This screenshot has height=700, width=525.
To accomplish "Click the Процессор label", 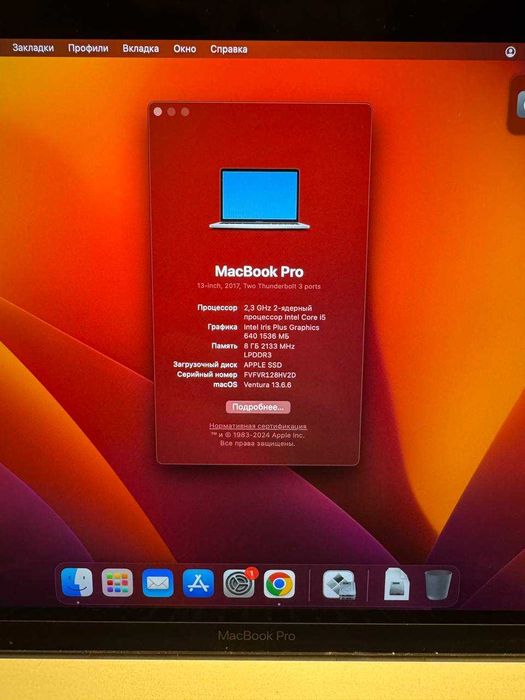I will tap(217, 308).
